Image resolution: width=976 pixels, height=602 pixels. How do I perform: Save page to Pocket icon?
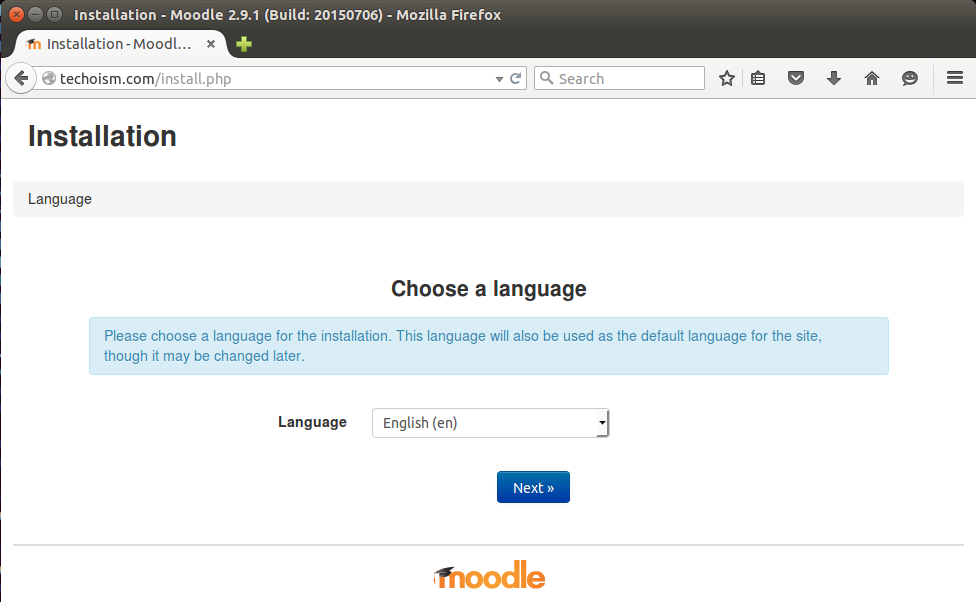click(x=795, y=78)
